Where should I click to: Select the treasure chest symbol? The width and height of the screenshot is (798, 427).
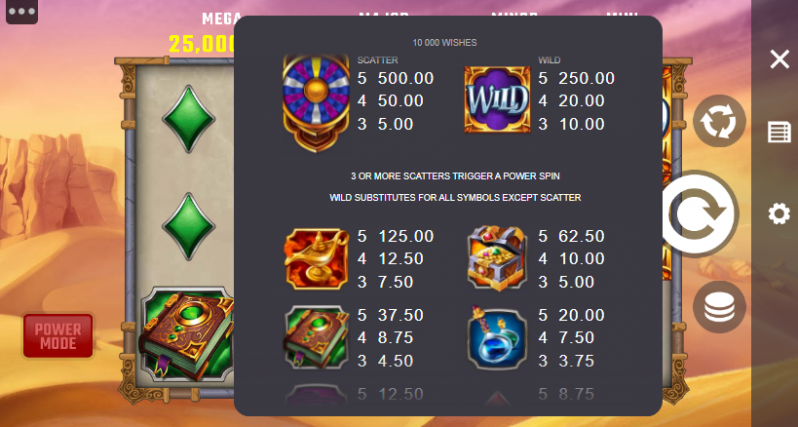497,258
